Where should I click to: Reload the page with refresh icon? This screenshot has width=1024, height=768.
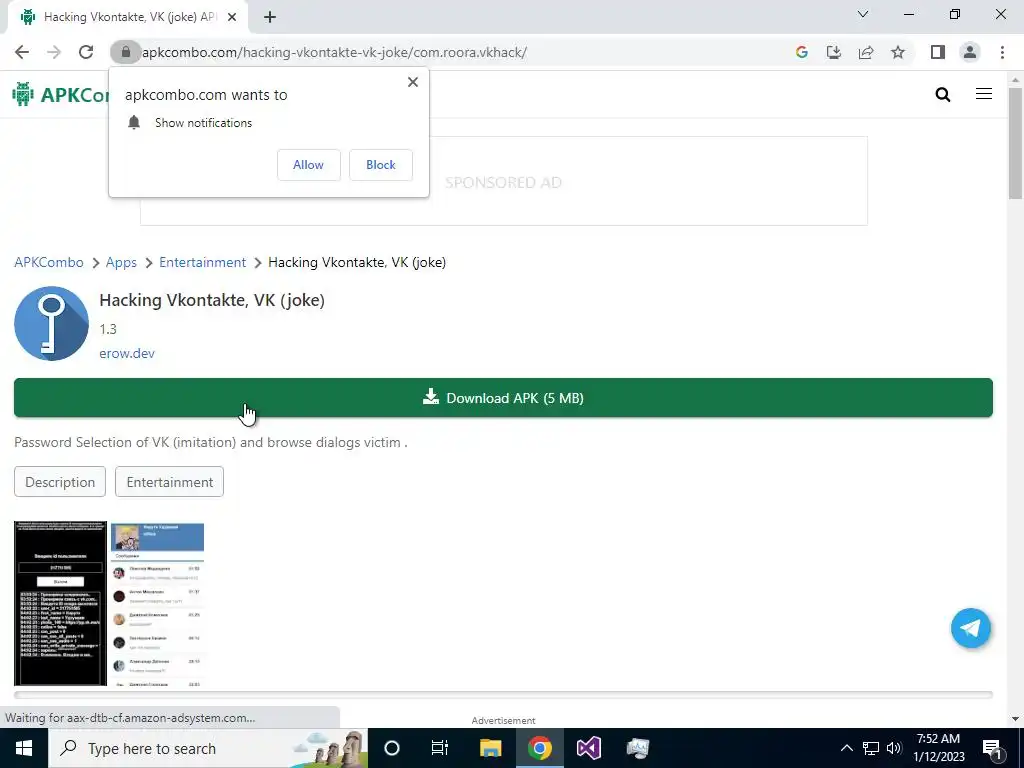tap(86, 52)
